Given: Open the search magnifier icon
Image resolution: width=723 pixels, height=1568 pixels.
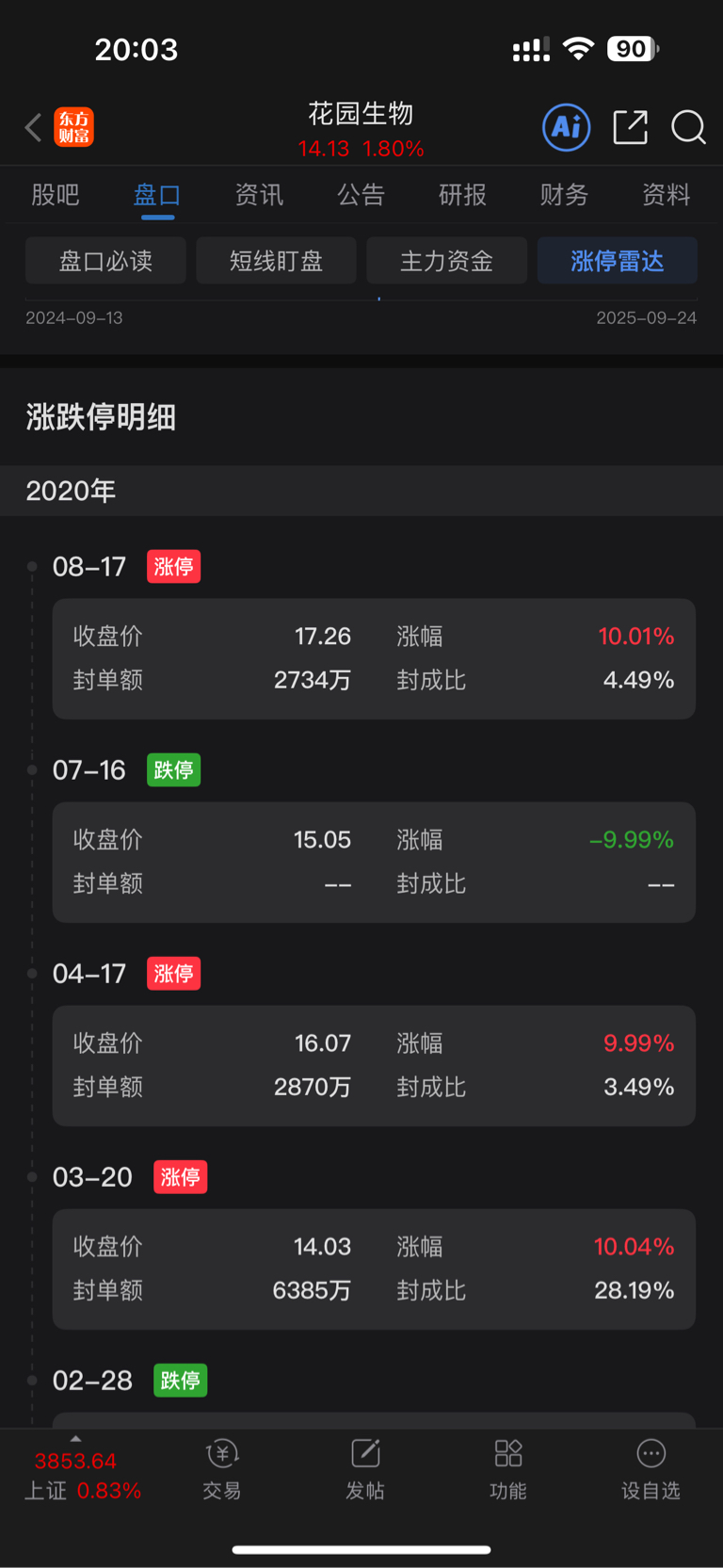Looking at the screenshot, I should tap(688, 127).
